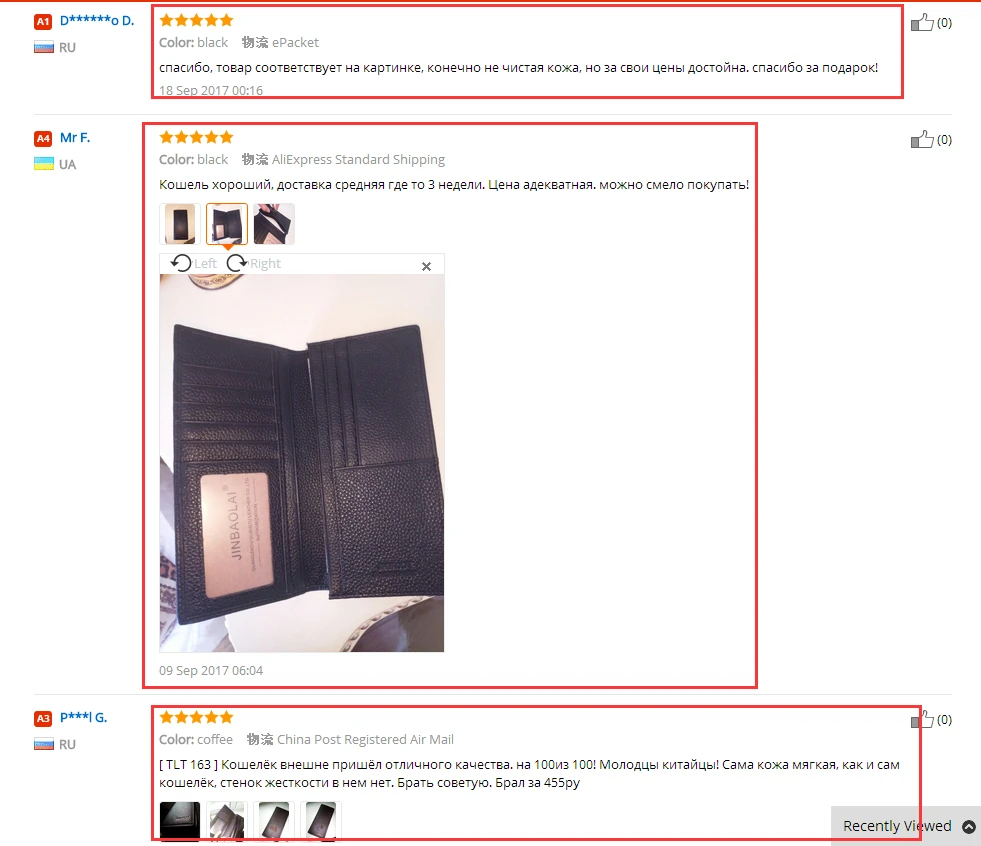
Task: Click the A4 buyer level badge
Action: (43, 138)
